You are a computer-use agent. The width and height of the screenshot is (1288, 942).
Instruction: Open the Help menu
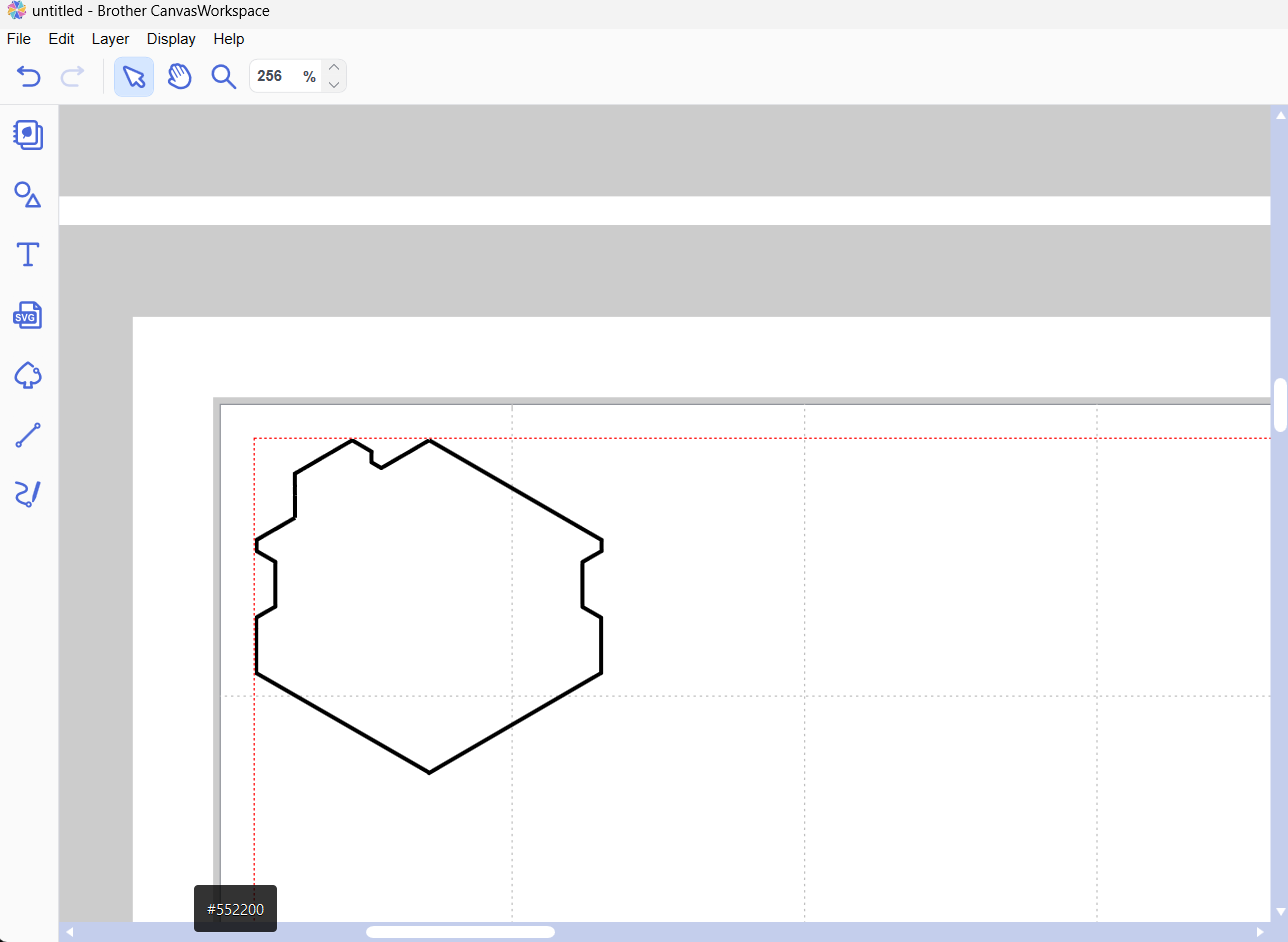(229, 39)
